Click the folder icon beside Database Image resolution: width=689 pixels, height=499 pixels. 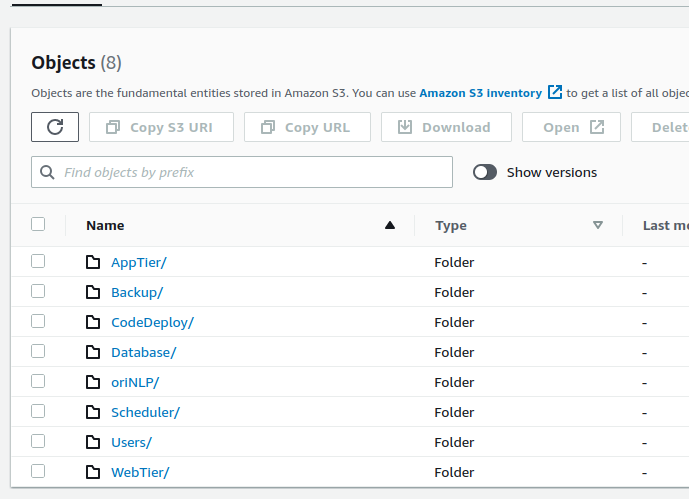[93, 352]
